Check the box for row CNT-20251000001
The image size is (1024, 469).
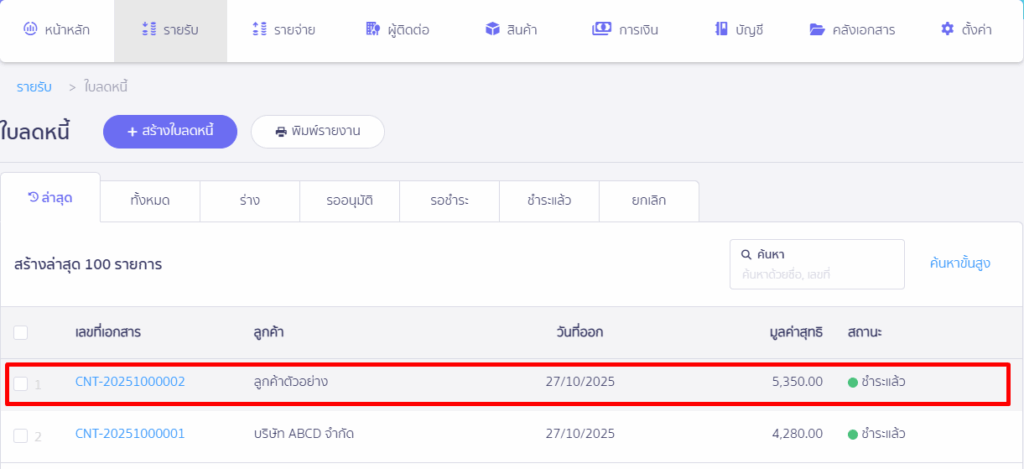pyautogui.click(x=21, y=435)
